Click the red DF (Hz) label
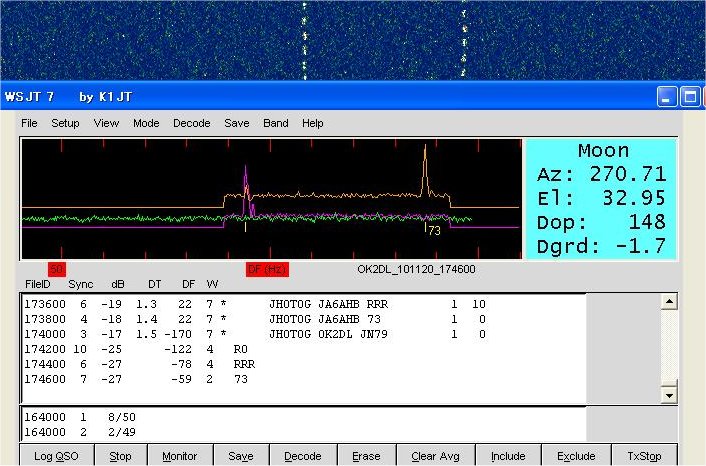This screenshot has width=706, height=466. 267,269
